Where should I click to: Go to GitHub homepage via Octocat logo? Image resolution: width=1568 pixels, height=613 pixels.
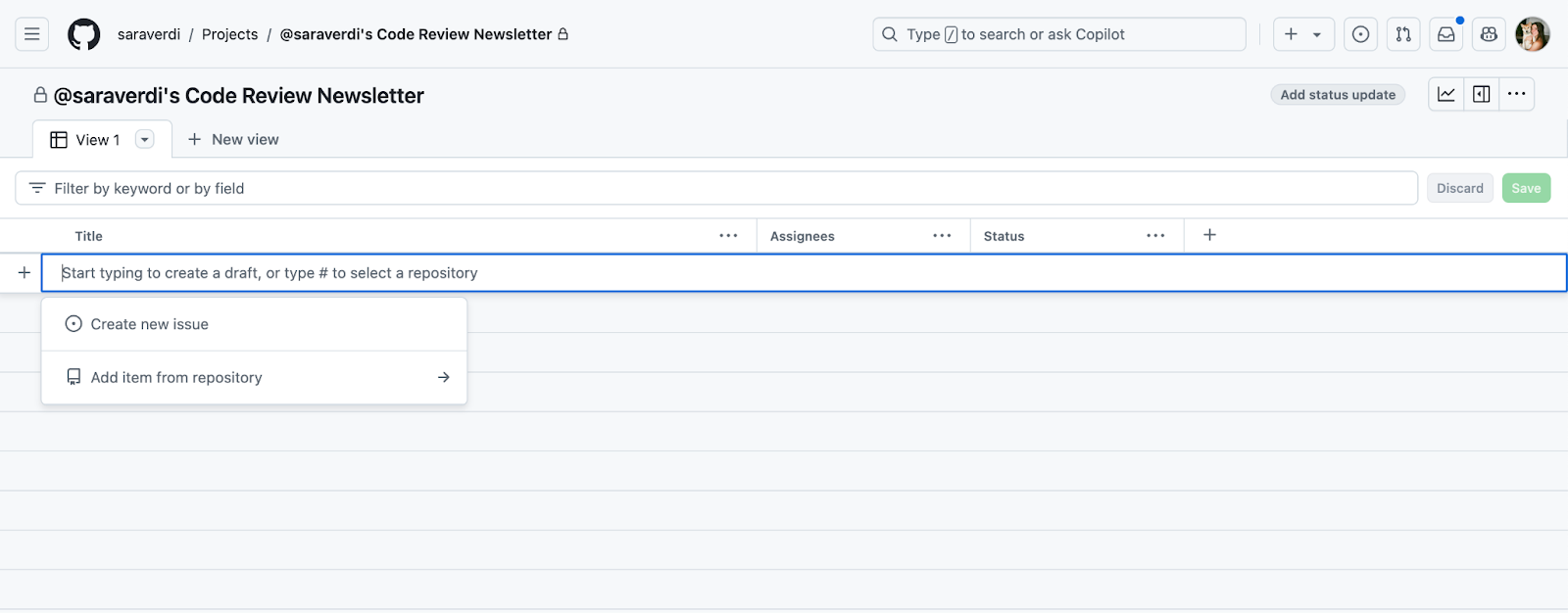pos(83,34)
